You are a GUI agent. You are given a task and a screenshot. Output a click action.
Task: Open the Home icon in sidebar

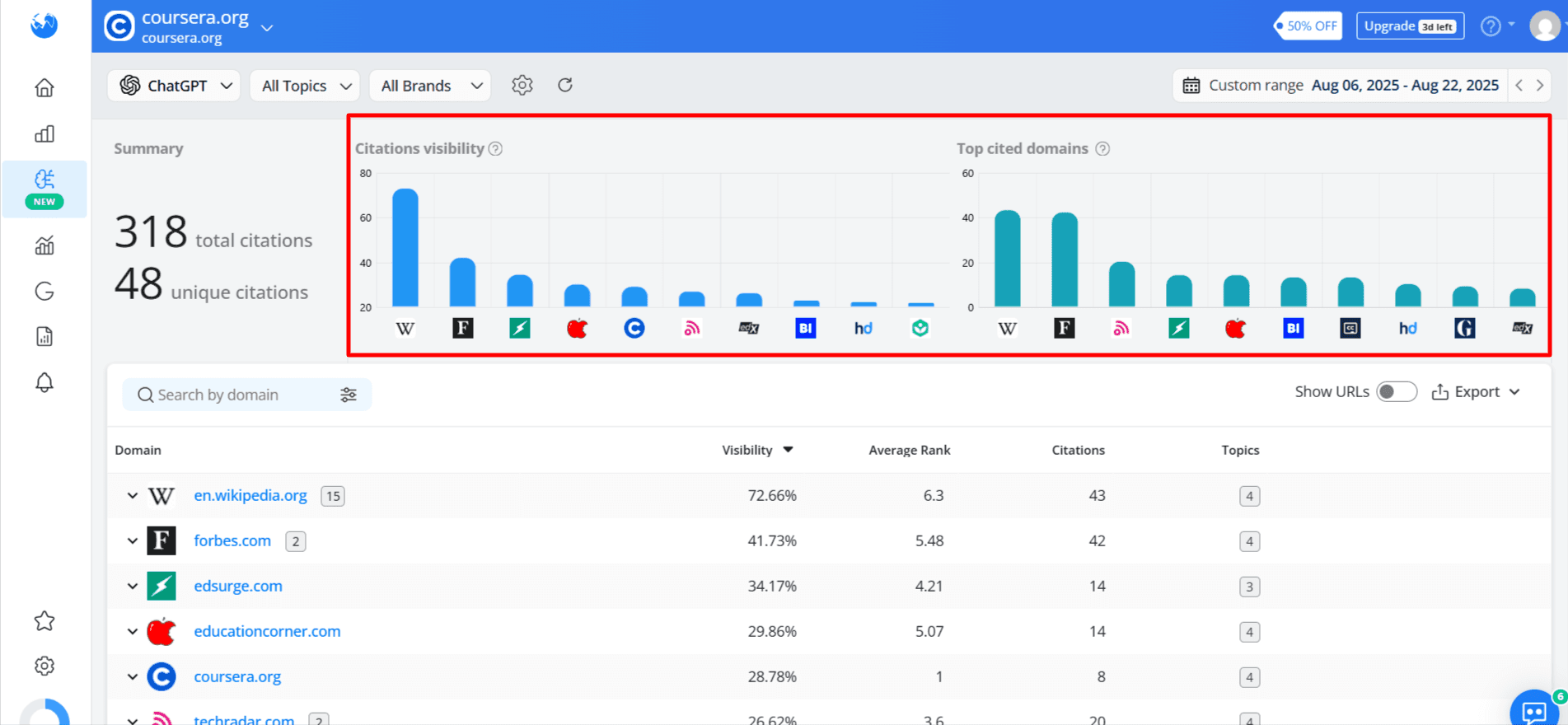pyautogui.click(x=44, y=87)
